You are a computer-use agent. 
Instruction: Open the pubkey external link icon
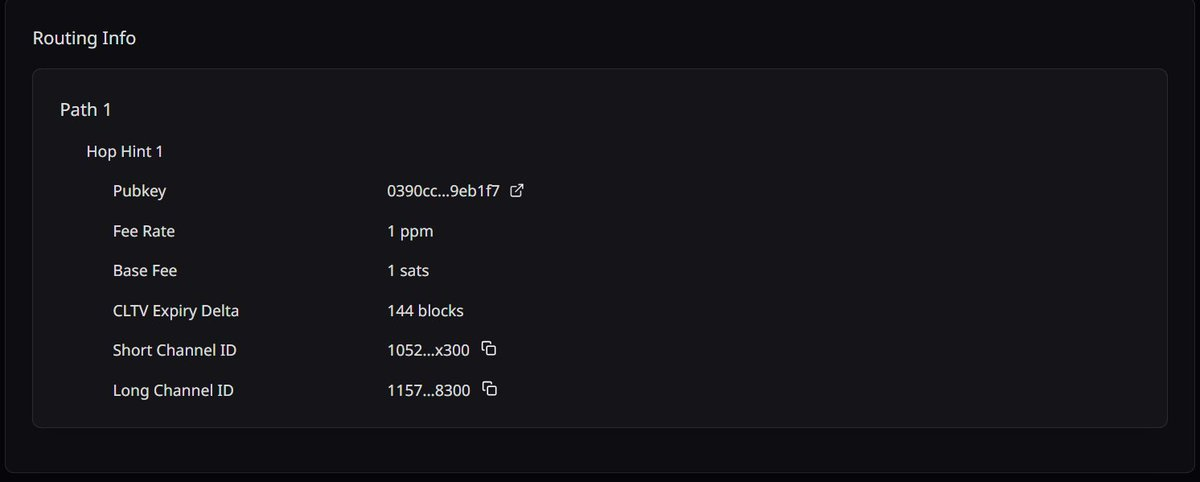(517, 191)
